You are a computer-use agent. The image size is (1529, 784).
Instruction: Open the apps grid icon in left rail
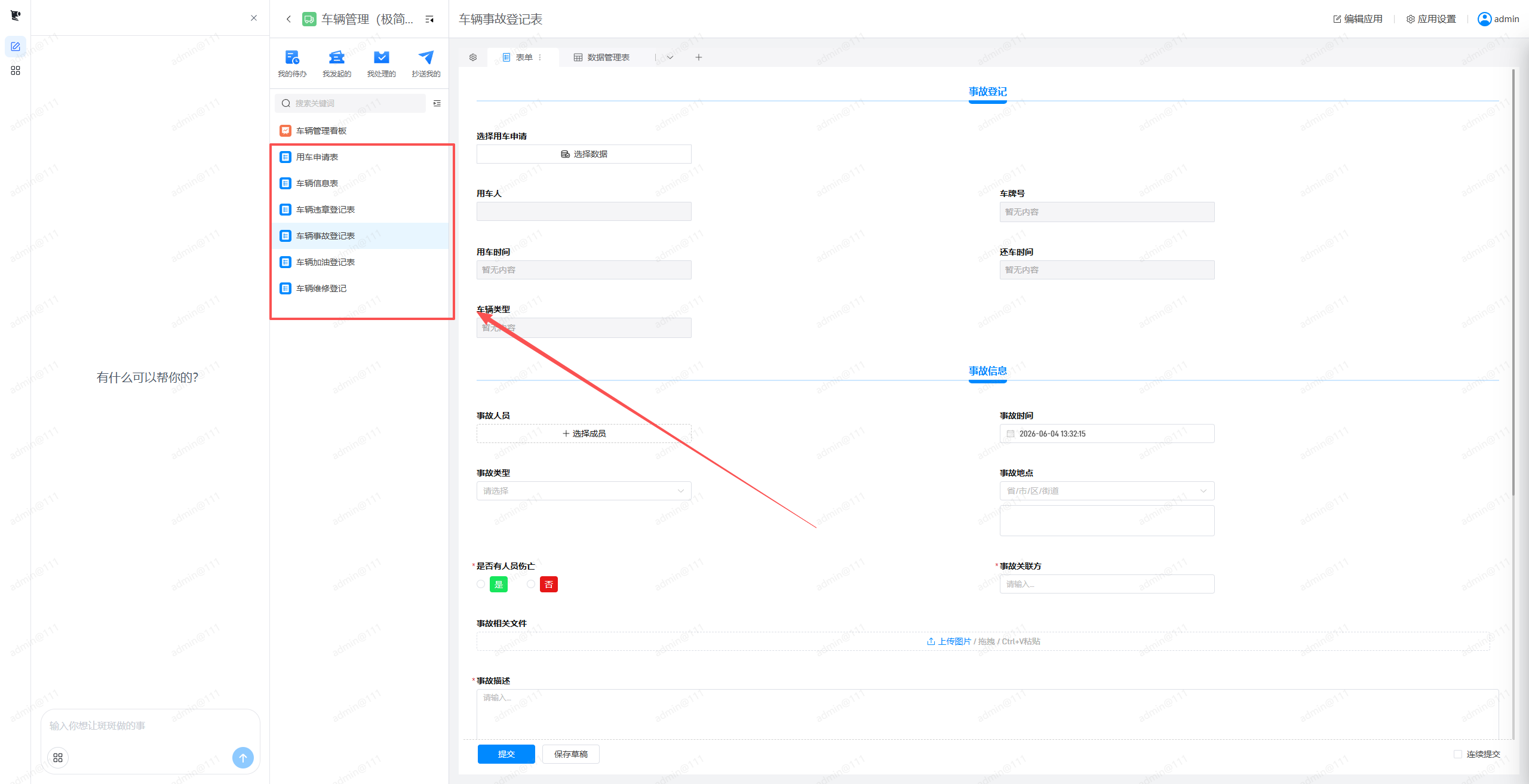point(16,70)
